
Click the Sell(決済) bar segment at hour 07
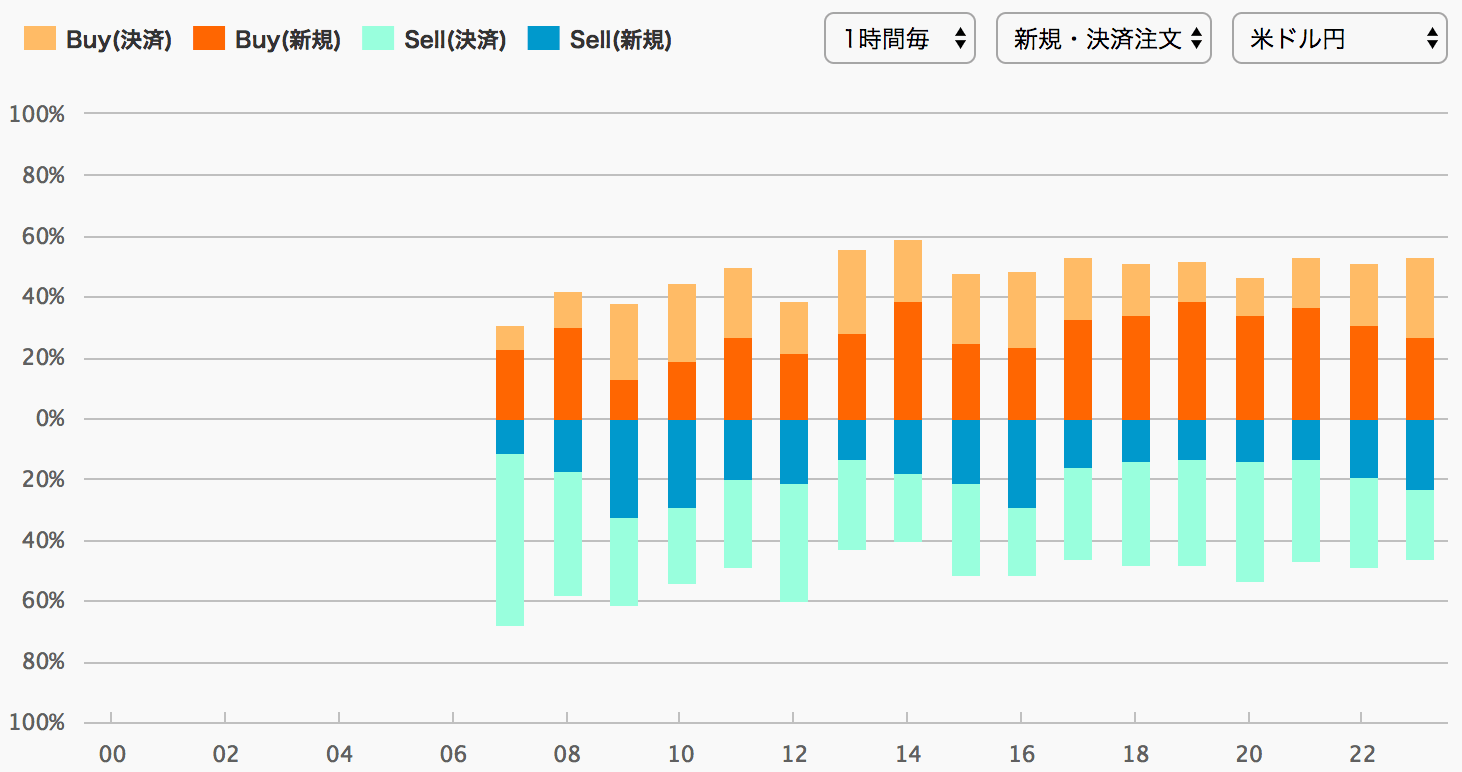pos(510,540)
